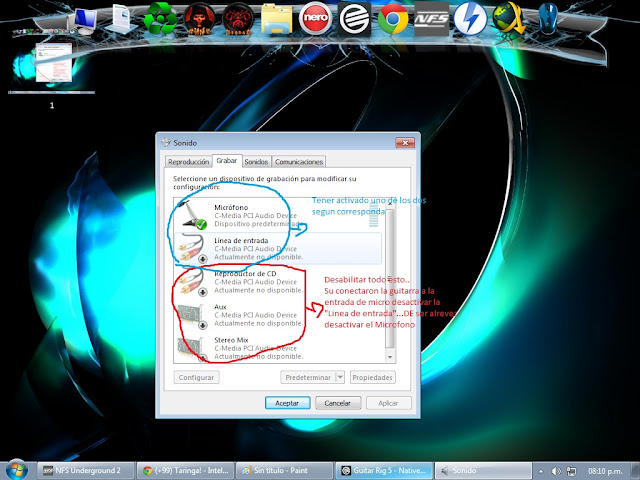Close the Sonido dialog
This screenshot has height=480, width=640.
pyautogui.click(x=405, y=143)
